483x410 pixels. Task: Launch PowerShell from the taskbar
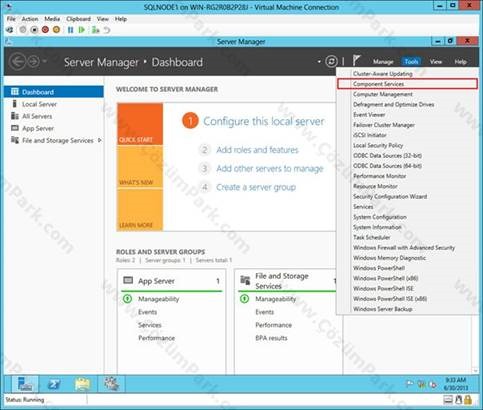click(x=54, y=384)
